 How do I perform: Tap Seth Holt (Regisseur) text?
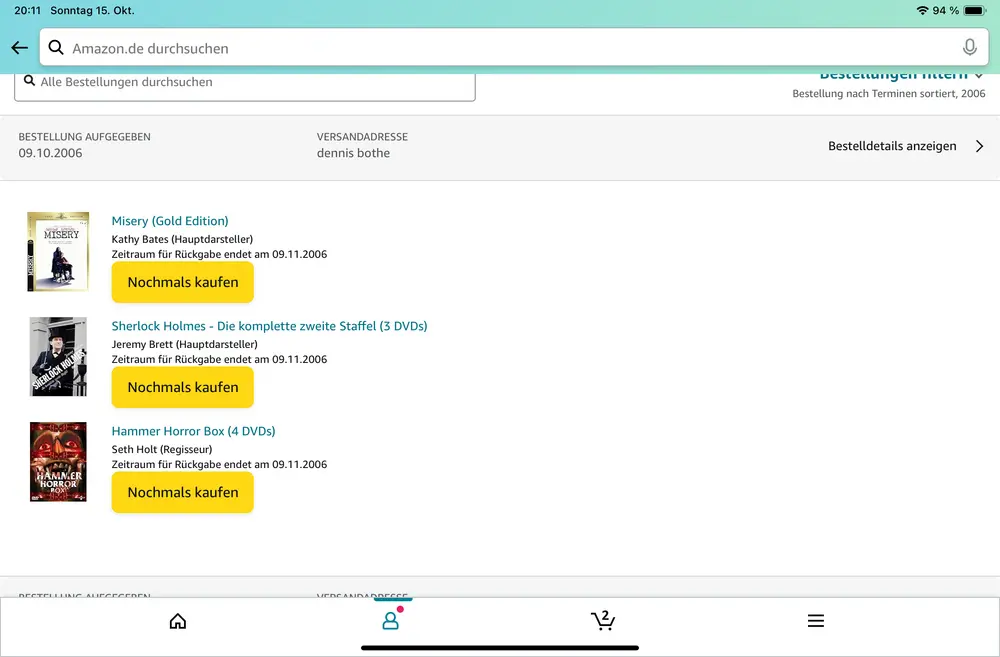tap(162, 450)
